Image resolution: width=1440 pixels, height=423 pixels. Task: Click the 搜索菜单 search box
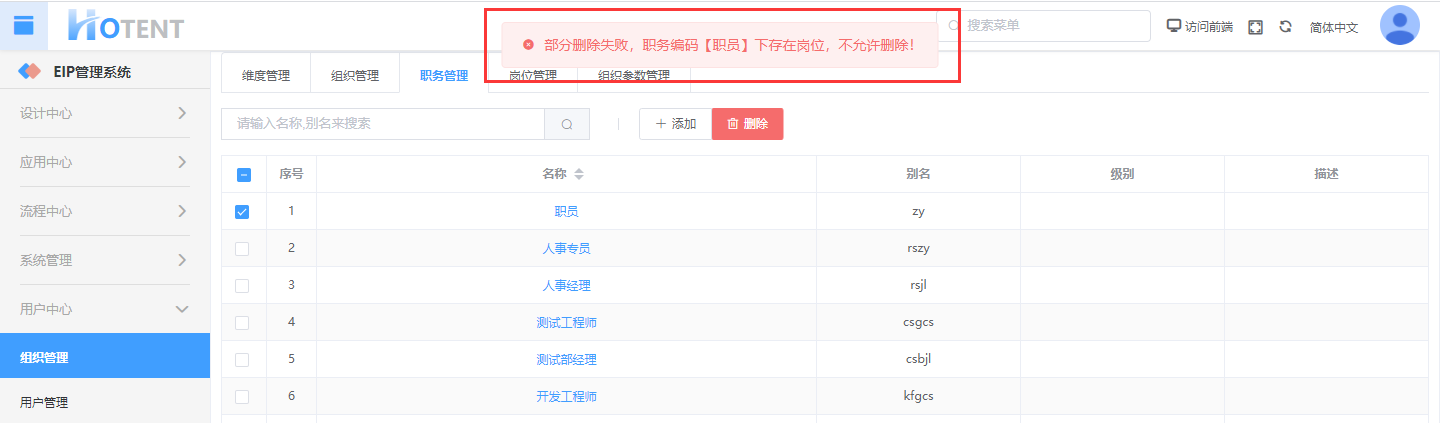(x=1043, y=26)
